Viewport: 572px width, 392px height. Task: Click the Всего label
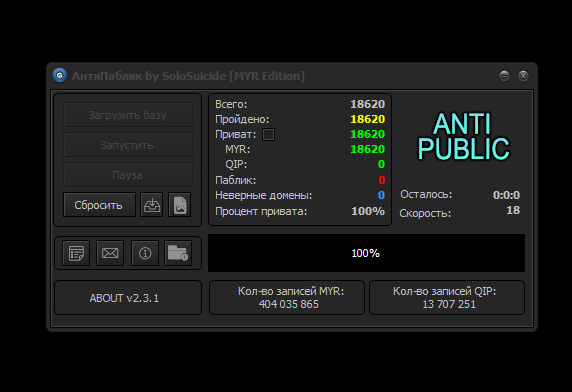[231, 104]
